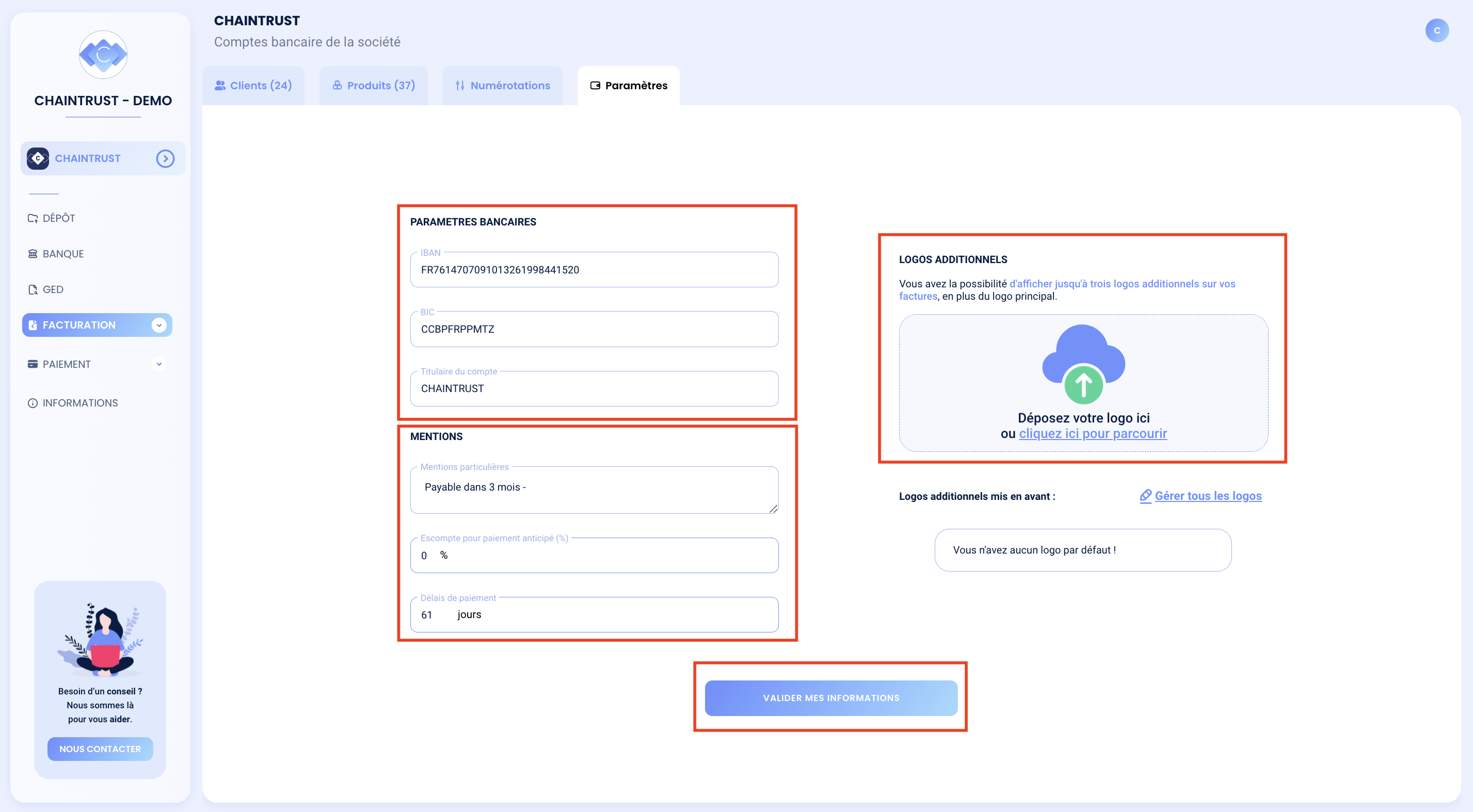Switch to the Produits (37) tab
1473x812 pixels.
tap(373, 86)
